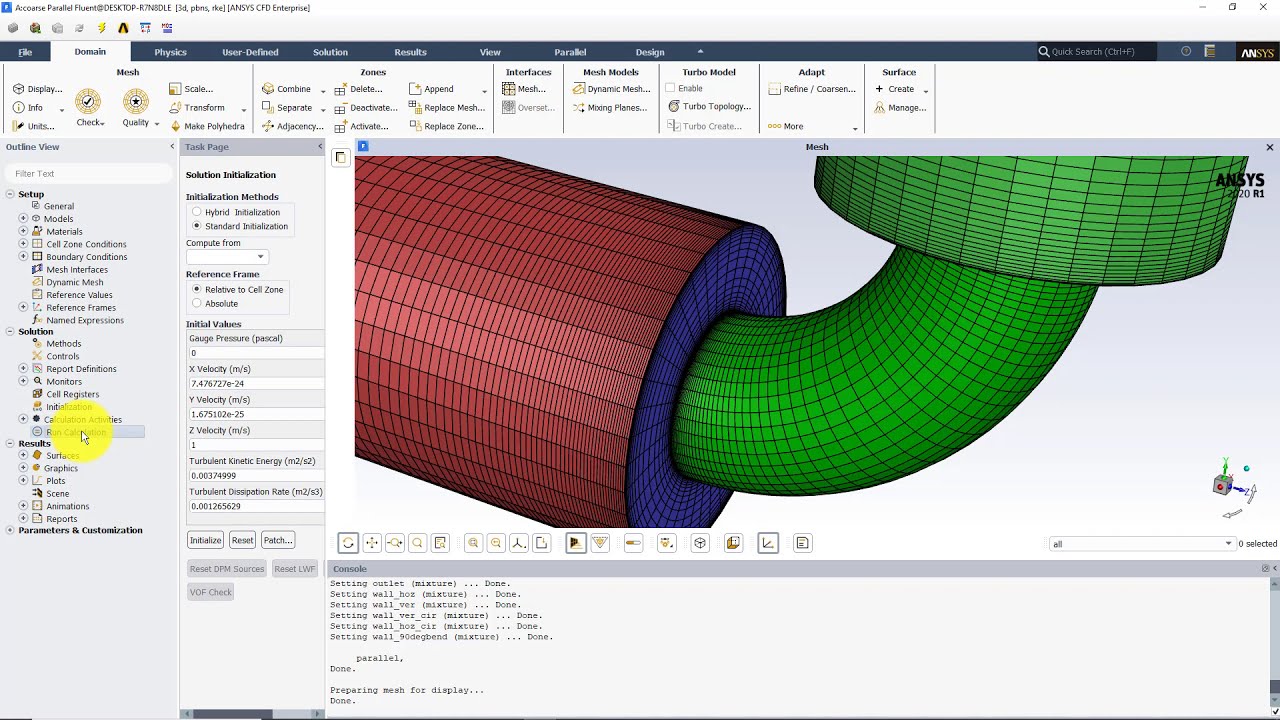Click the console vertical scrollbar
1280x720 pixels.
(1274, 640)
